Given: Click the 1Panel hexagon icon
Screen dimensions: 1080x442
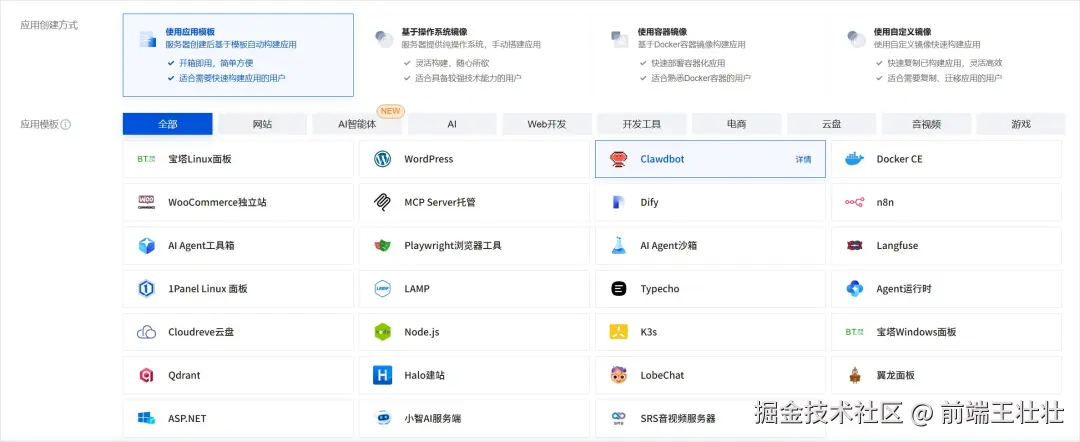Looking at the screenshot, I should pos(146,289).
